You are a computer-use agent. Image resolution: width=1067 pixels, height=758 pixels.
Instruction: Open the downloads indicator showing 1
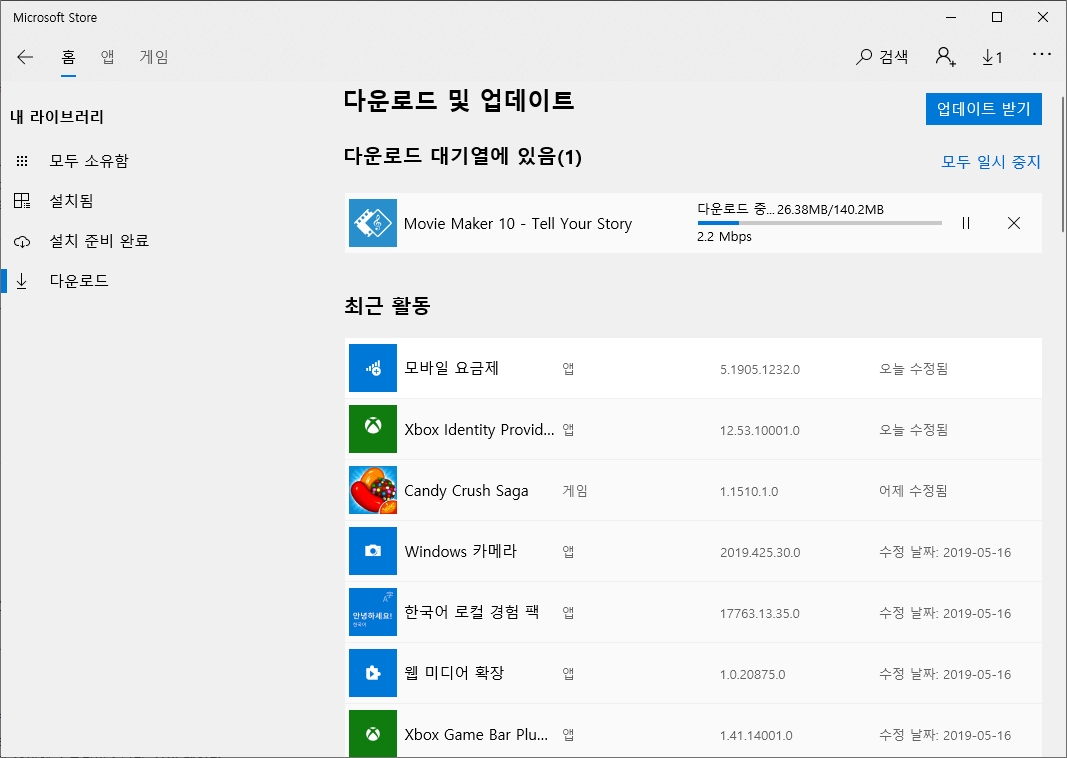992,57
